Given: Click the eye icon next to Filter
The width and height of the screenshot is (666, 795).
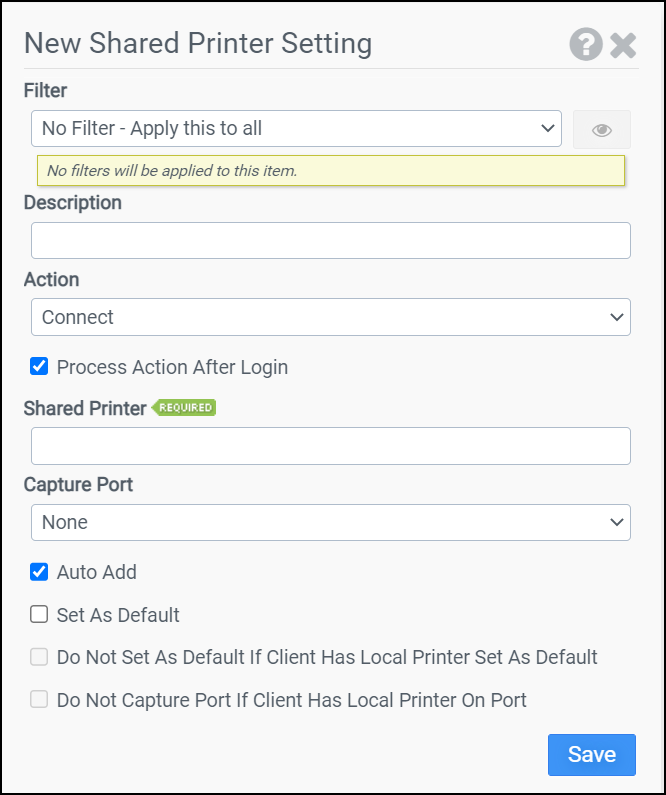Looking at the screenshot, I should (x=601, y=130).
